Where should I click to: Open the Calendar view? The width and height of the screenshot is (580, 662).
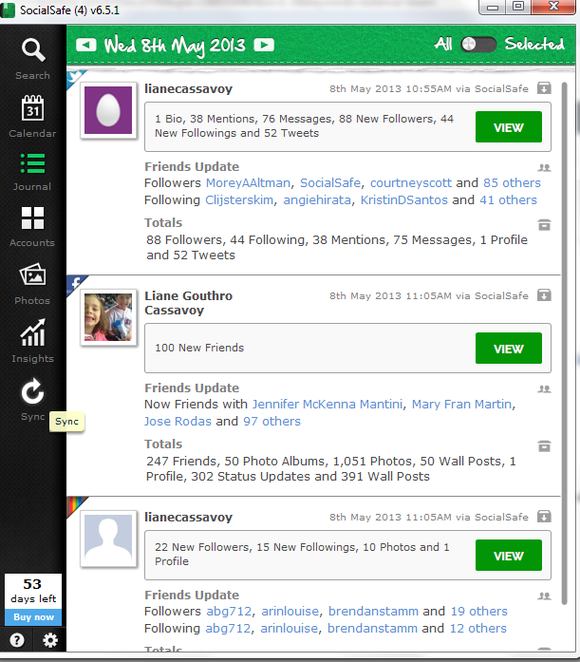[x=33, y=117]
